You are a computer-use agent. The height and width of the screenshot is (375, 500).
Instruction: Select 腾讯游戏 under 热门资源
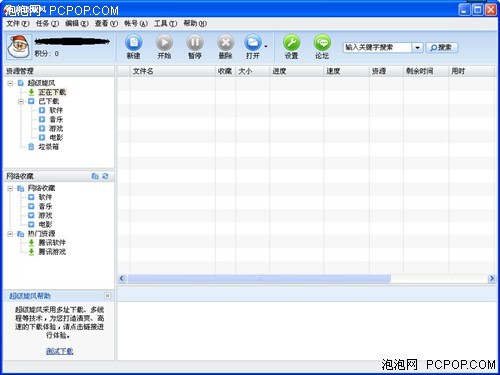52,252
